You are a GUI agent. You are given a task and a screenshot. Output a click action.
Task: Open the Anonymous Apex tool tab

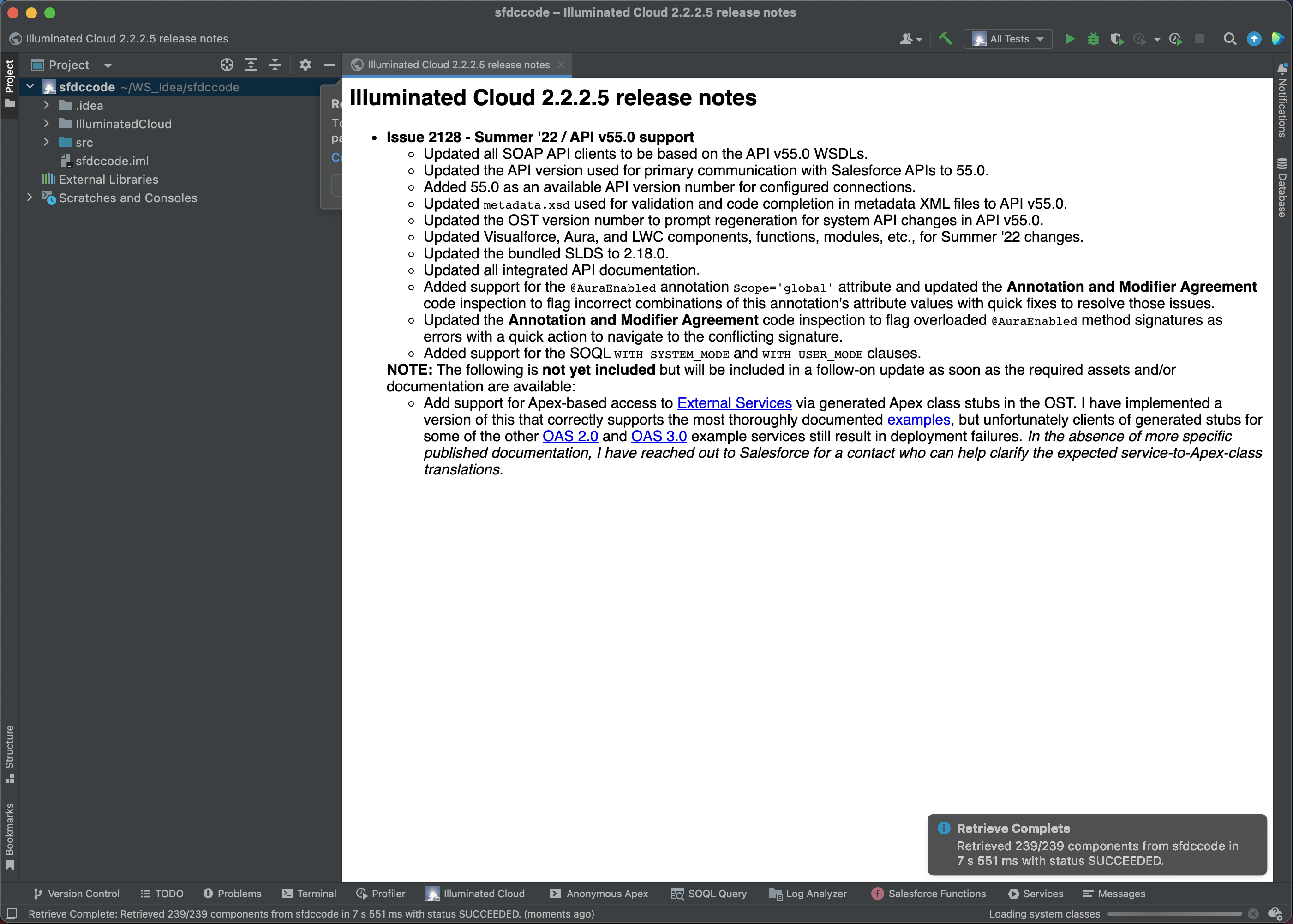(x=599, y=893)
